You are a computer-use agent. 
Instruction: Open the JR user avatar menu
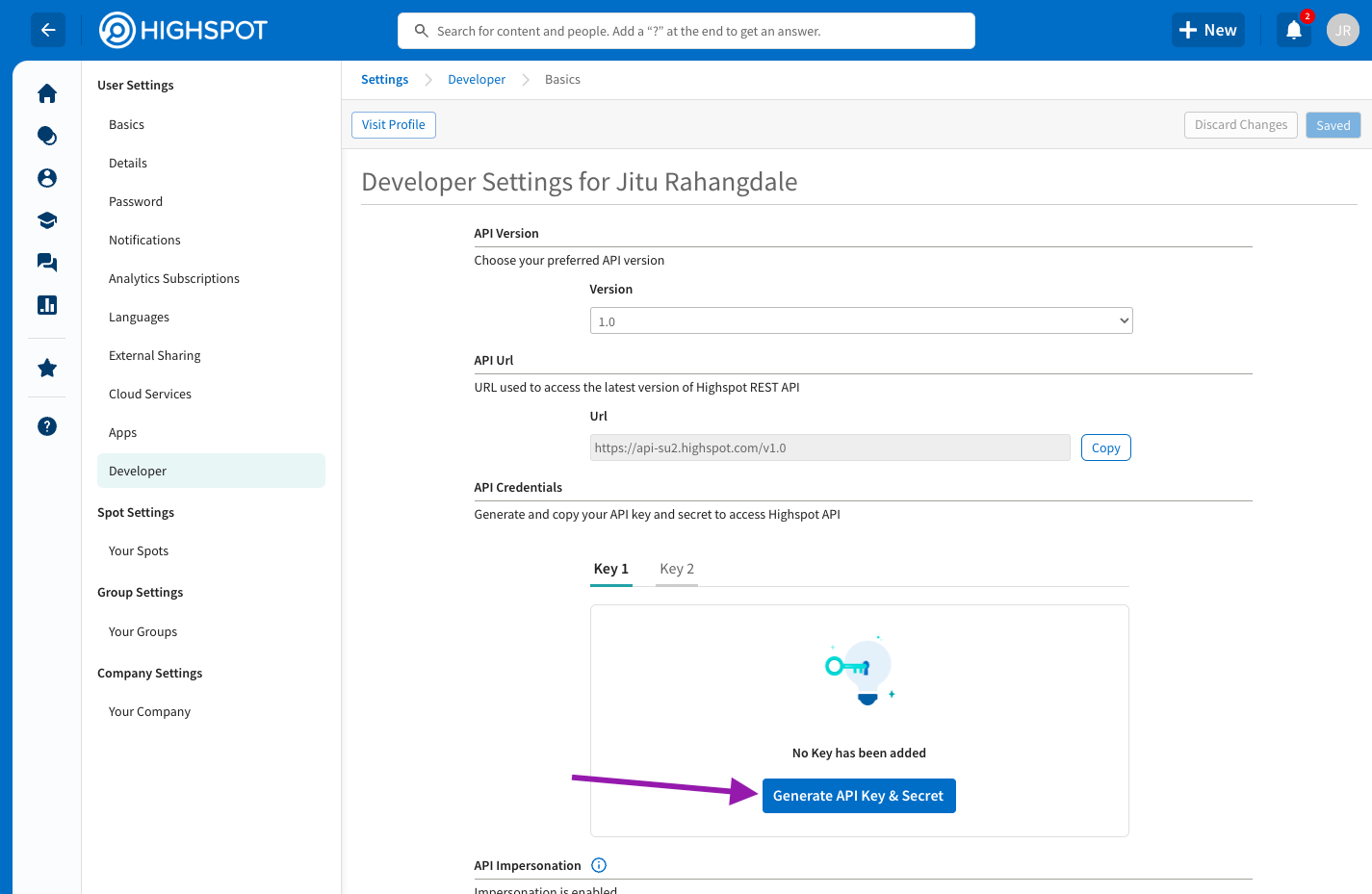1342,30
